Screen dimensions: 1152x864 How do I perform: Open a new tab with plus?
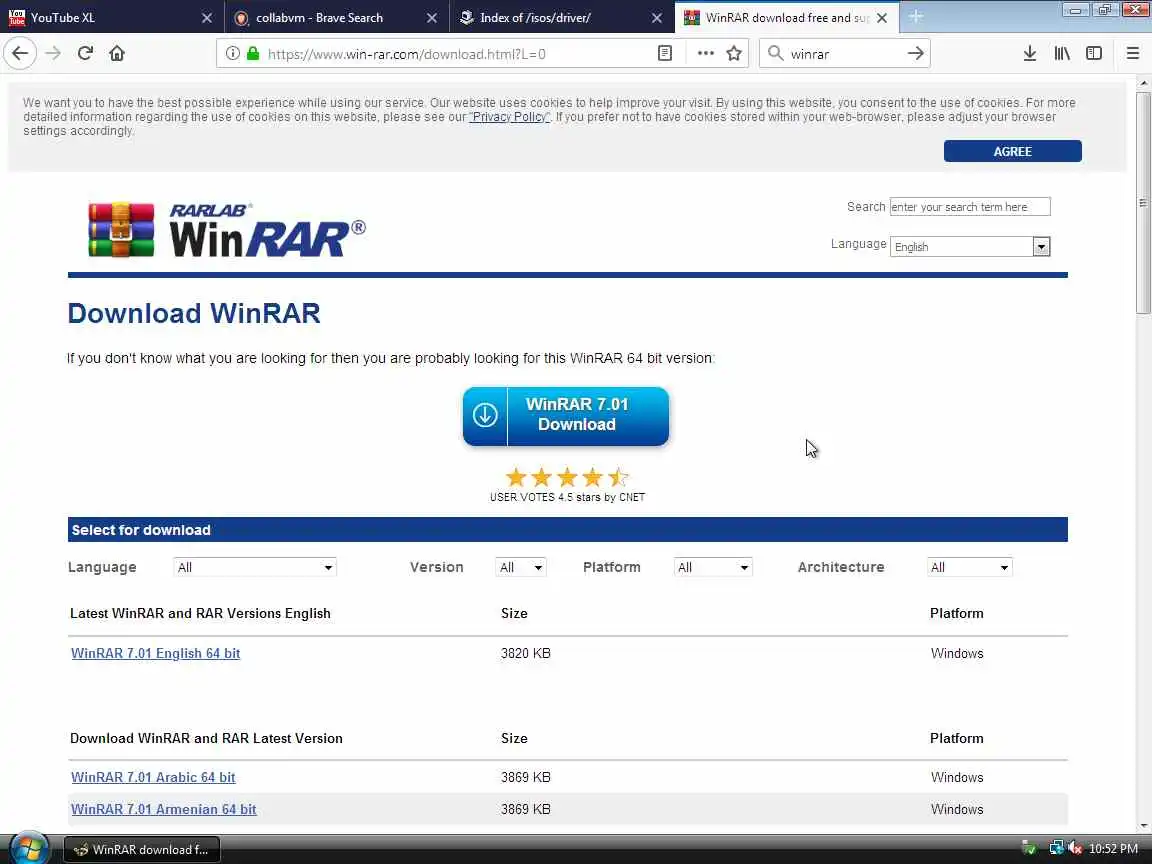tap(915, 17)
